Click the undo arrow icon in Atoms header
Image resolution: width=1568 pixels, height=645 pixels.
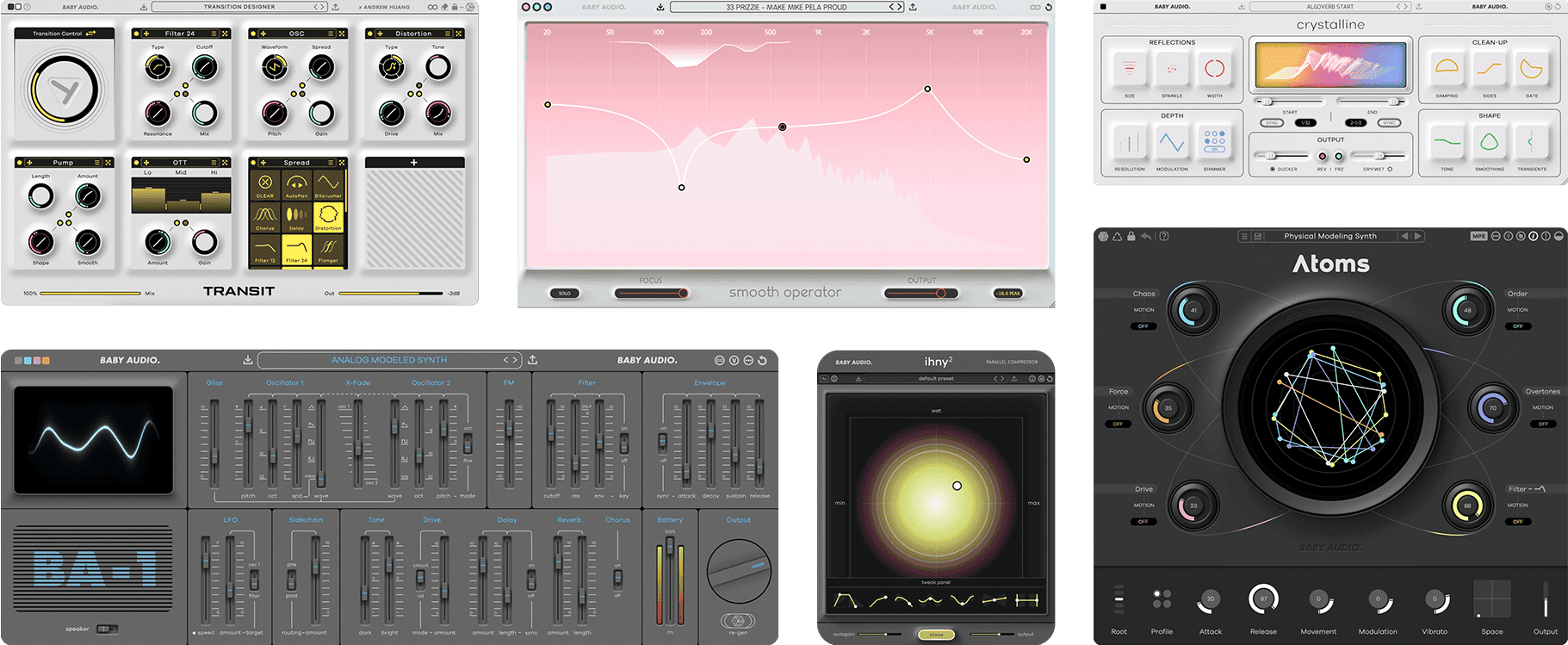coord(1146,236)
